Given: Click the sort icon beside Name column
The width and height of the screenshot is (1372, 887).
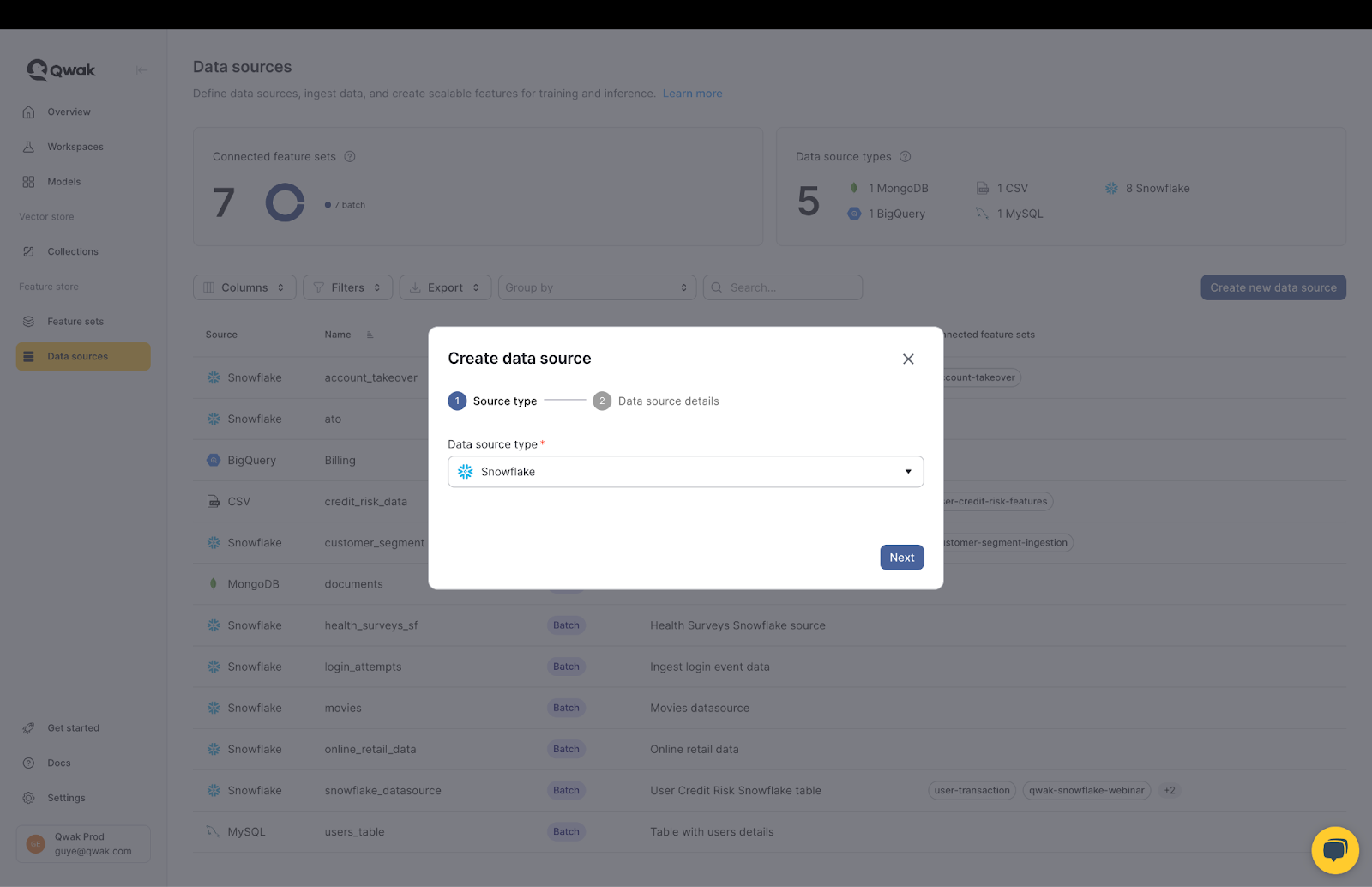Looking at the screenshot, I should pos(370,335).
